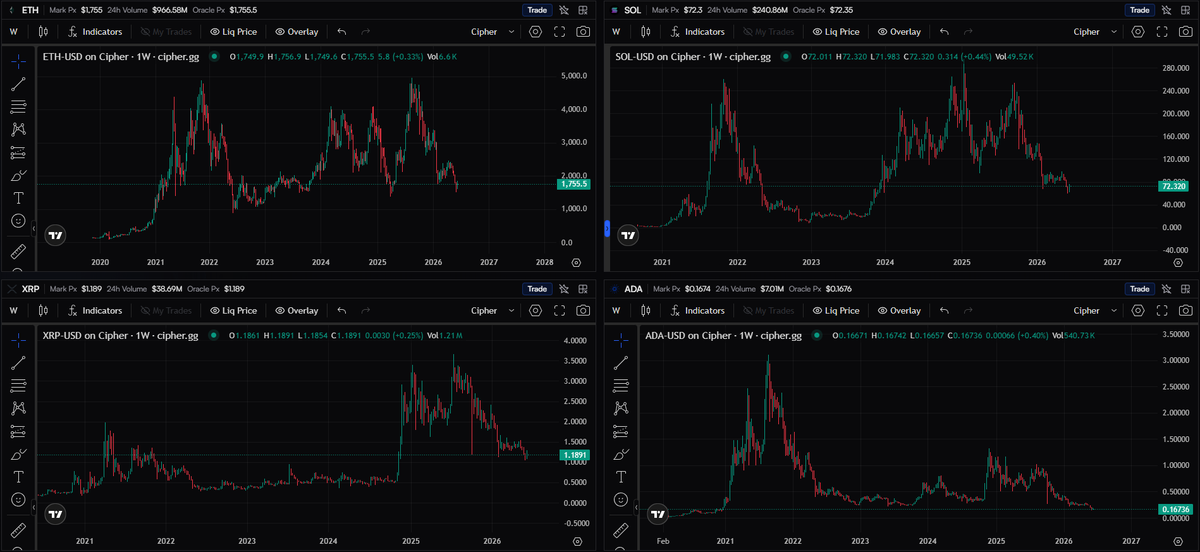
Task: Open the W interval selector in ETH chart
Action: tap(14, 32)
